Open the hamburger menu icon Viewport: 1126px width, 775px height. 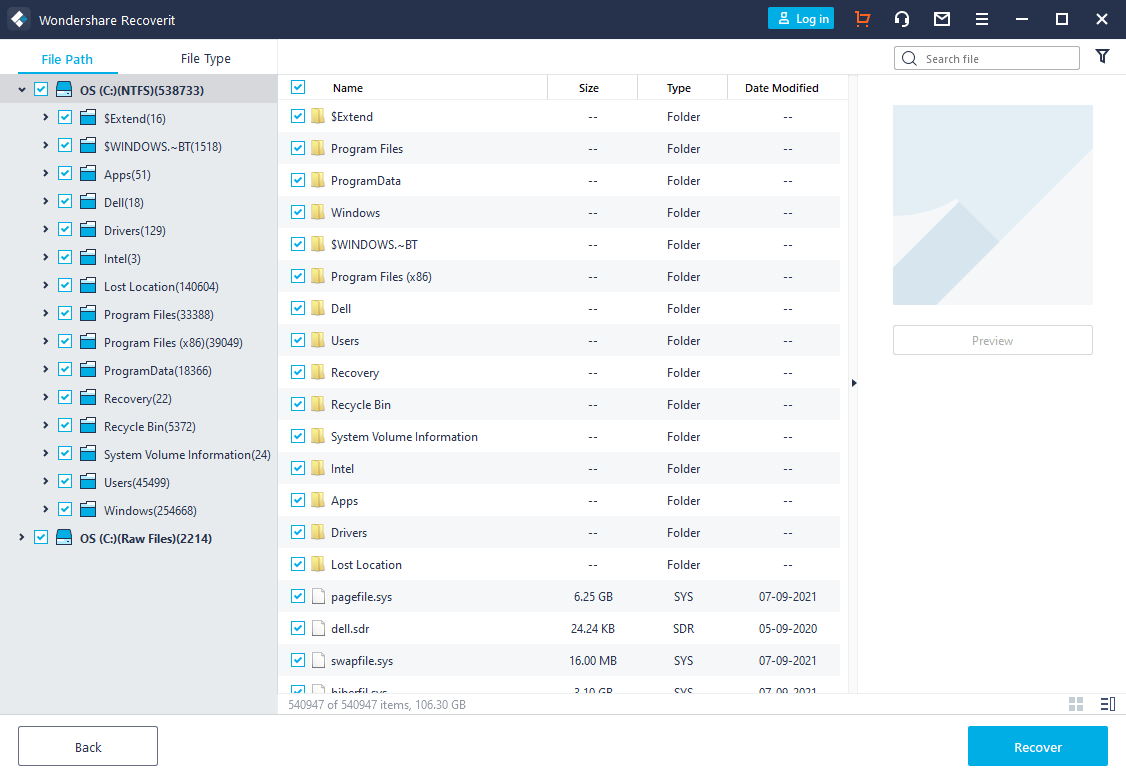point(982,19)
